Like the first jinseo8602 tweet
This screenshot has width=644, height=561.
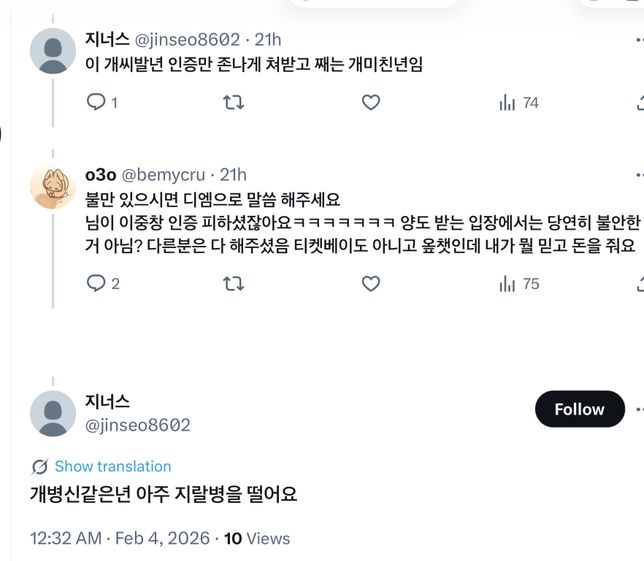pos(370,102)
